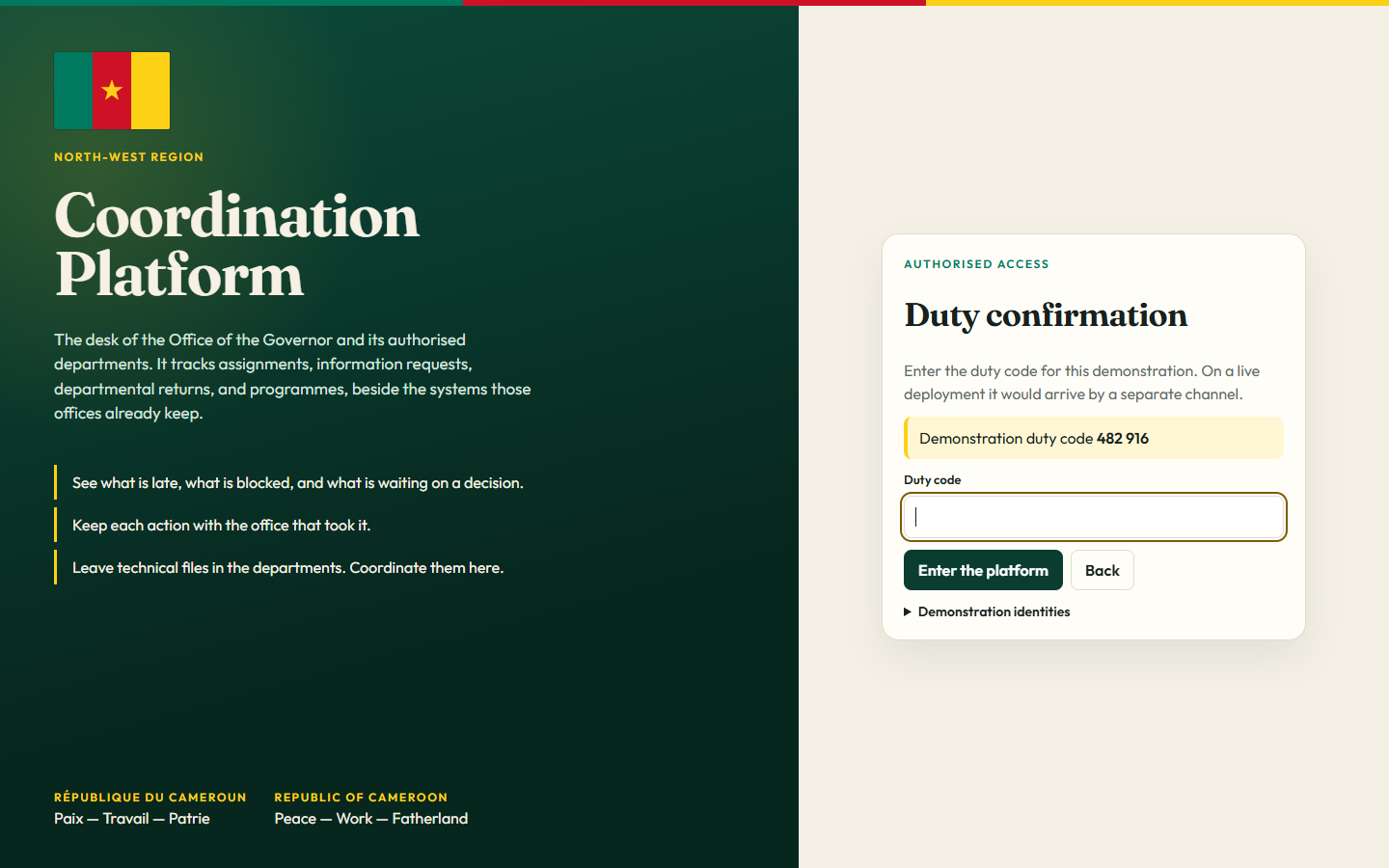Image resolution: width=1389 pixels, height=868 pixels.
Task: Click the NORTH-WEST REGION label
Action: tap(129, 157)
